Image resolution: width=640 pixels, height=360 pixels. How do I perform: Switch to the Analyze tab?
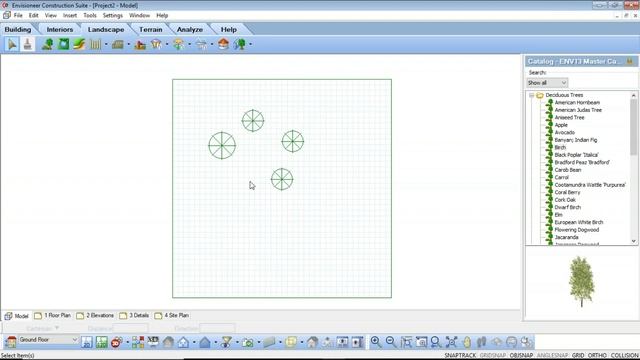click(x=190, y=29)
